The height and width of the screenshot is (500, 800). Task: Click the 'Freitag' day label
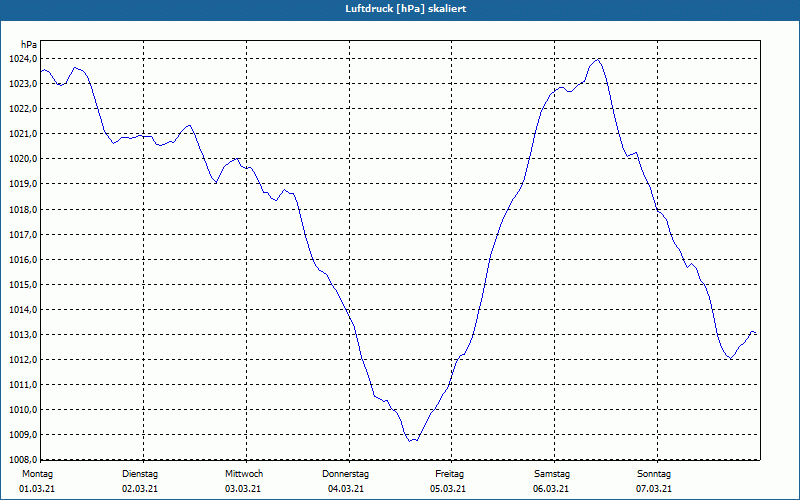click(x=449, y=474)
